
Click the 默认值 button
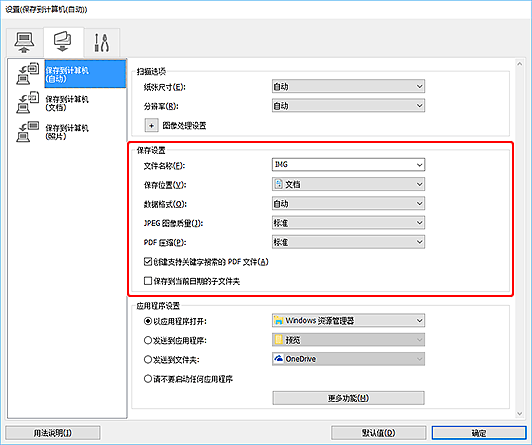point(378,433)
